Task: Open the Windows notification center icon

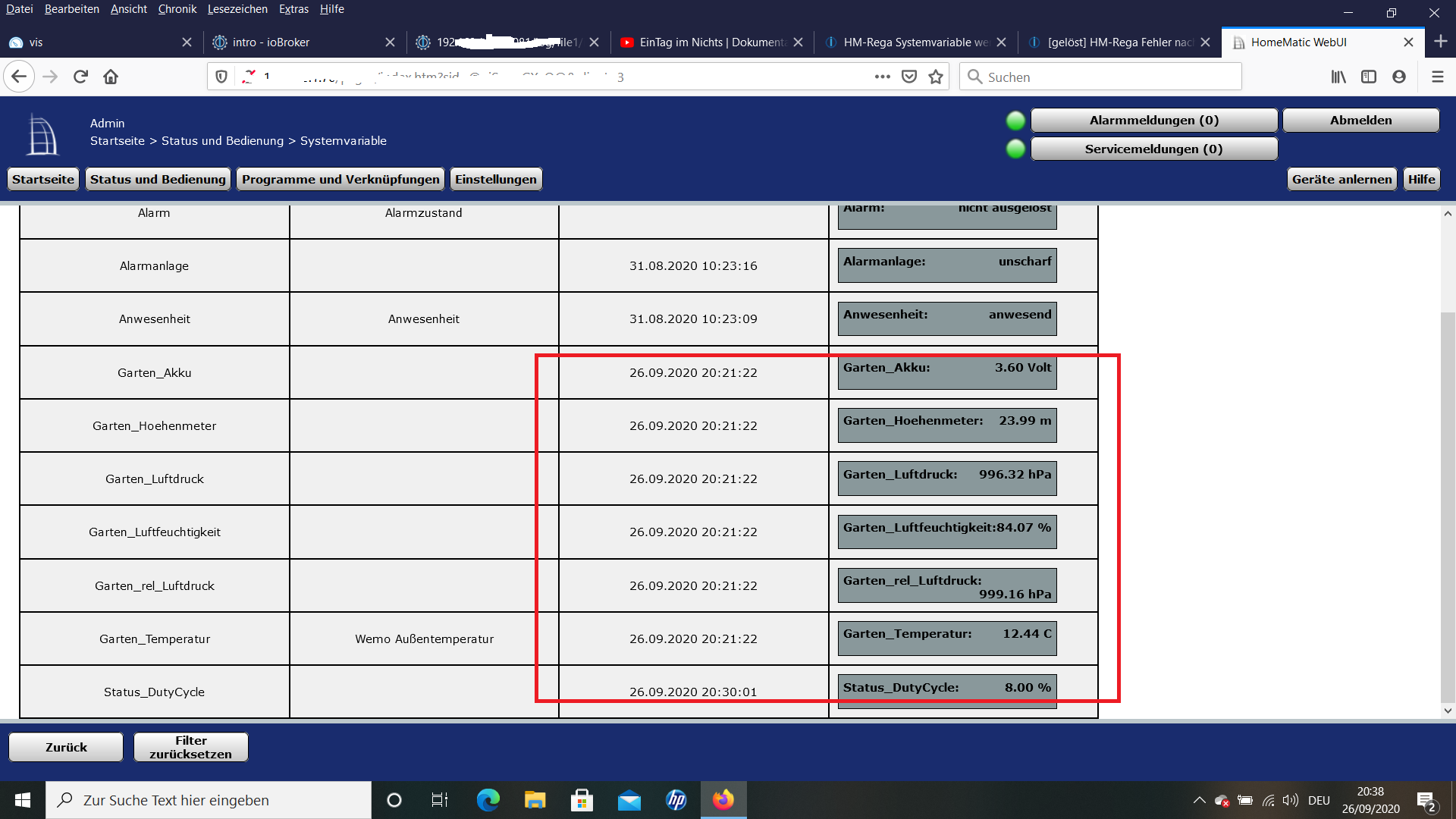Action: coord(1426,801)
